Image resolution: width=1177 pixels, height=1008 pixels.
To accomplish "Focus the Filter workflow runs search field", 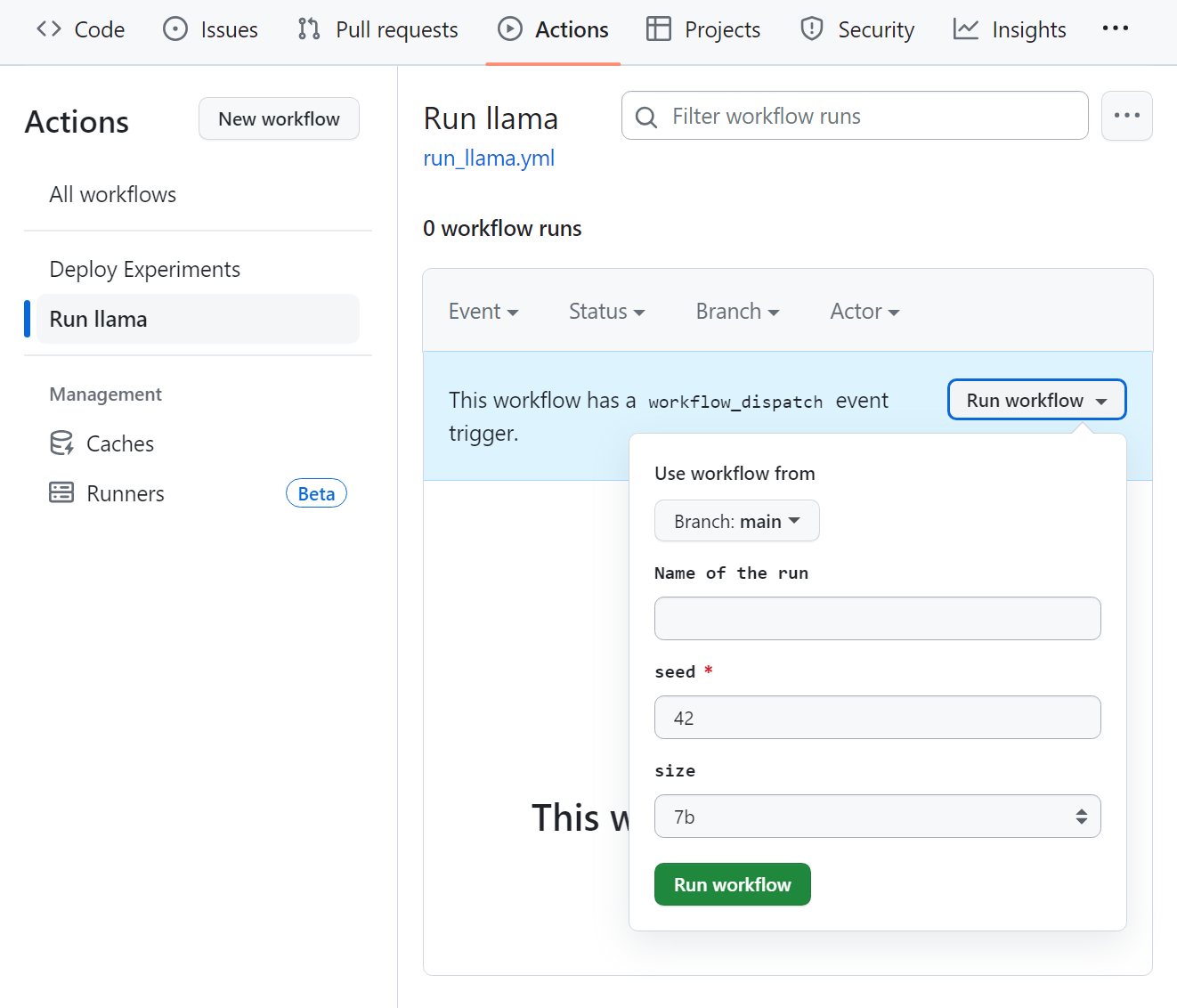I will pos(855,116).
